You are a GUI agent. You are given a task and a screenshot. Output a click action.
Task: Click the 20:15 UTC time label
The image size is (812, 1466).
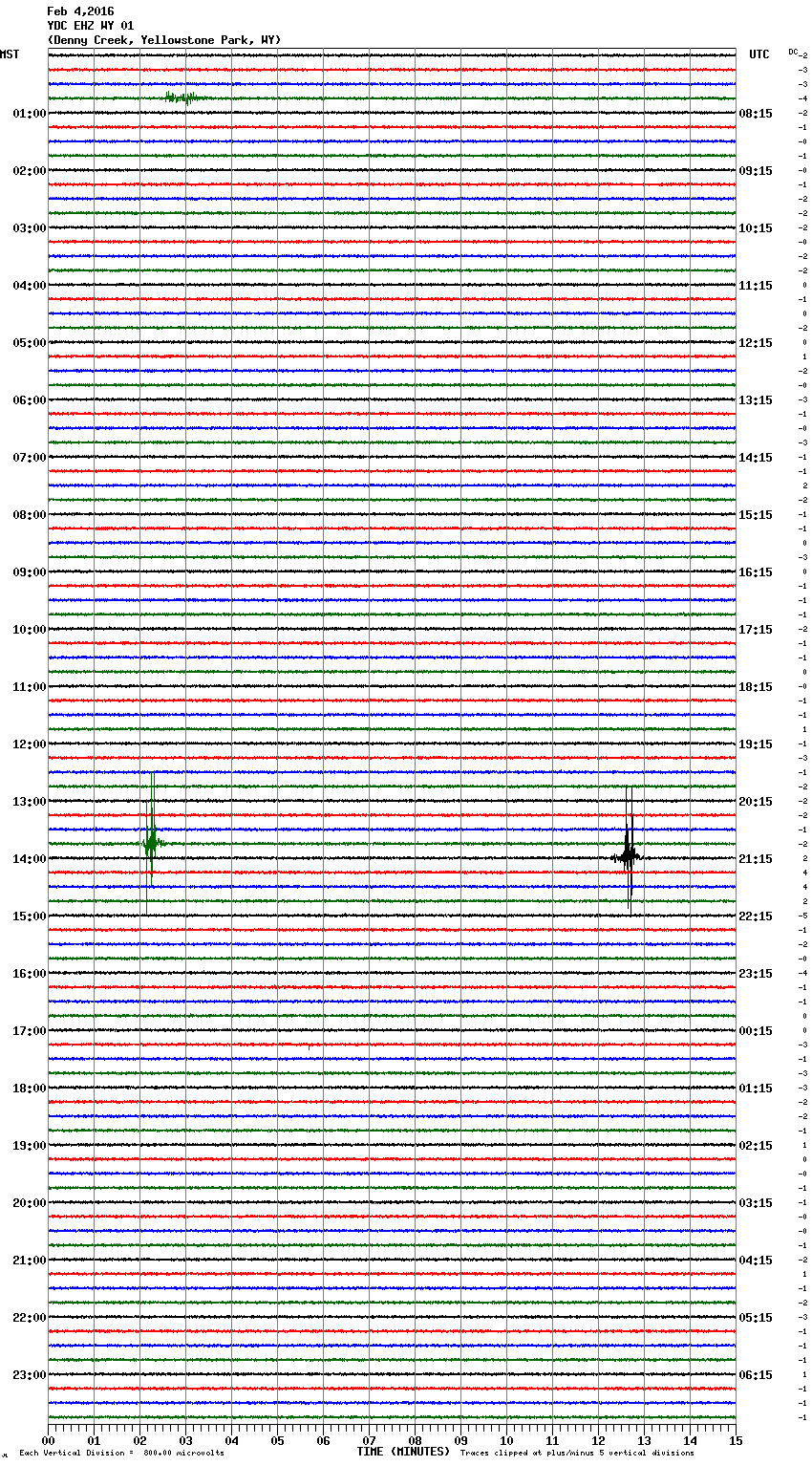pos(756,802)
